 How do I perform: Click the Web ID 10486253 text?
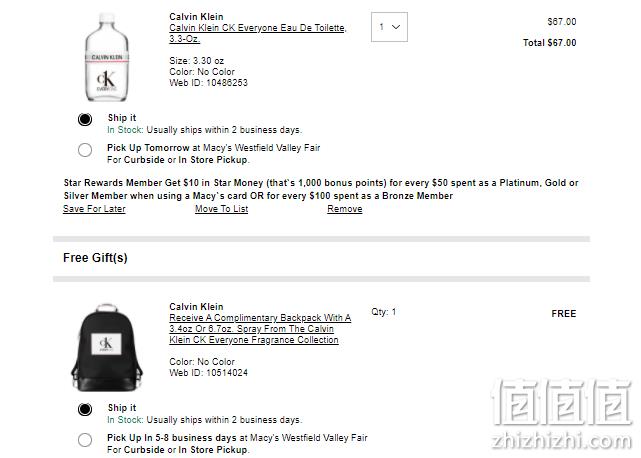point(208,83)
